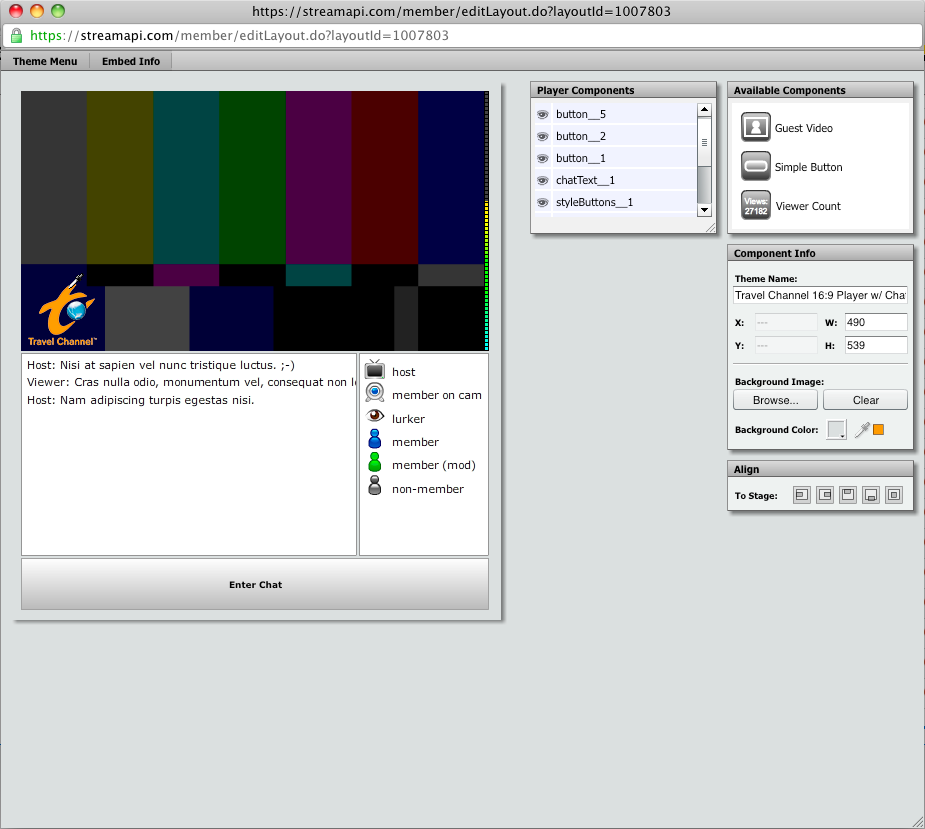The image size is (925, 829).
Task: Click the Player Components panel resize grip
Action: pyautogui.click(x=710, y=228)
